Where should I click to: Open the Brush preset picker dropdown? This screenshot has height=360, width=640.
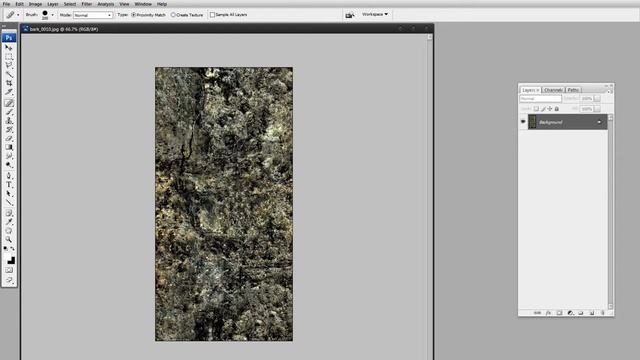click(52, 15)
